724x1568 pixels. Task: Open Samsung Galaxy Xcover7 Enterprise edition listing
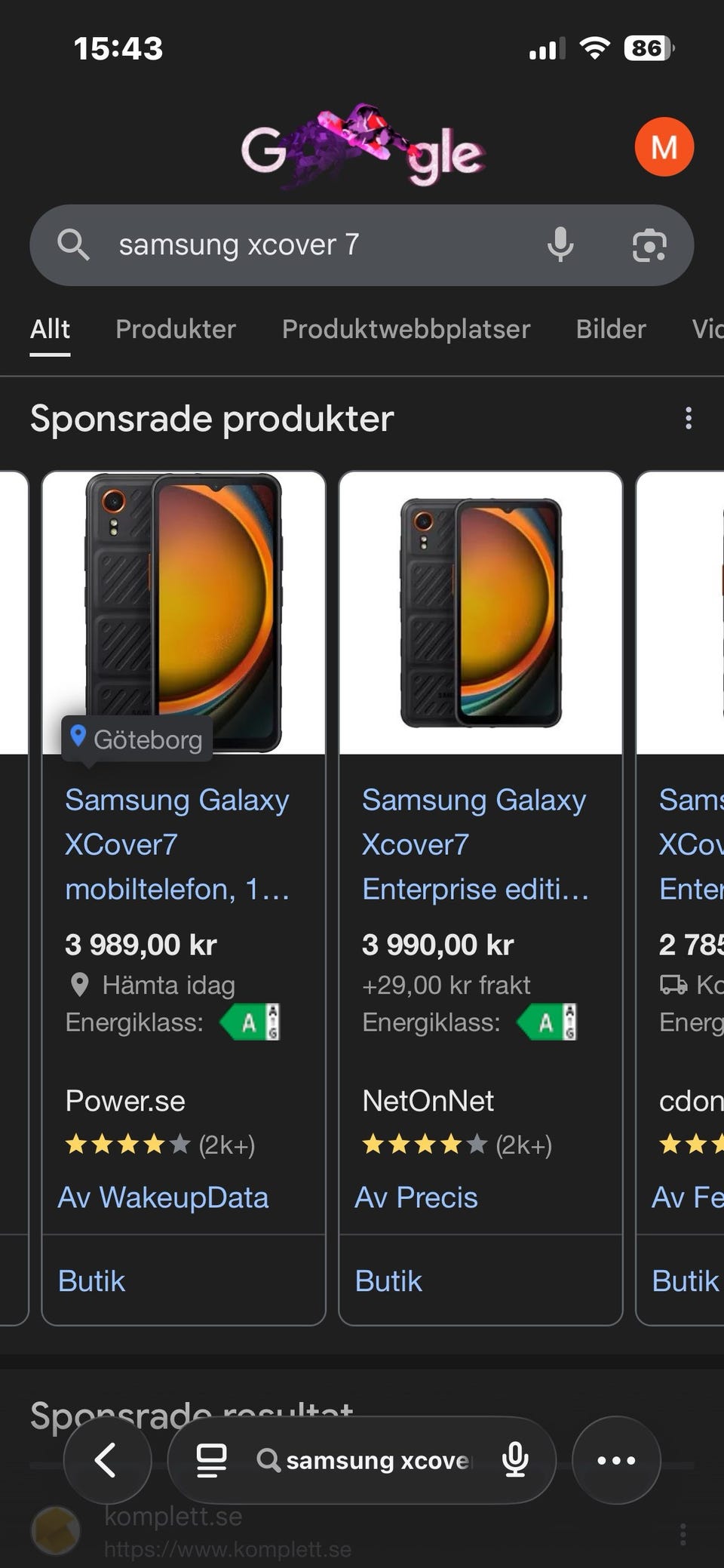point(474,844)
